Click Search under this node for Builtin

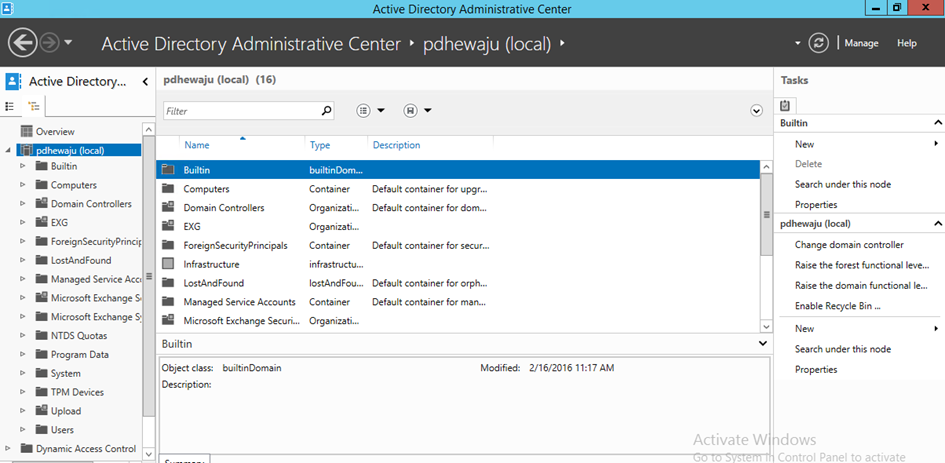click(x=843, y=184)
